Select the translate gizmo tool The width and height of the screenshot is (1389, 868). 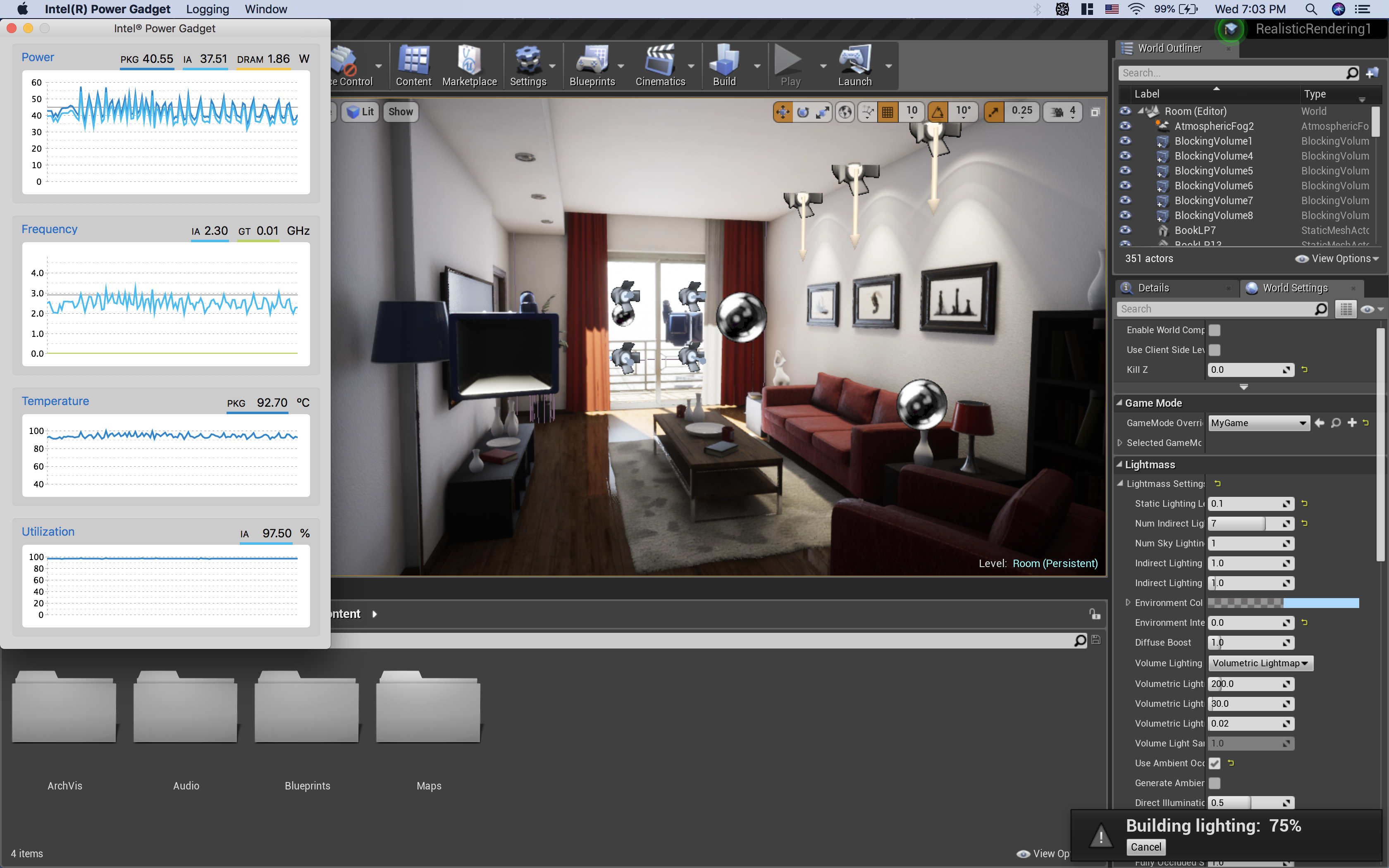pos(782,112)
